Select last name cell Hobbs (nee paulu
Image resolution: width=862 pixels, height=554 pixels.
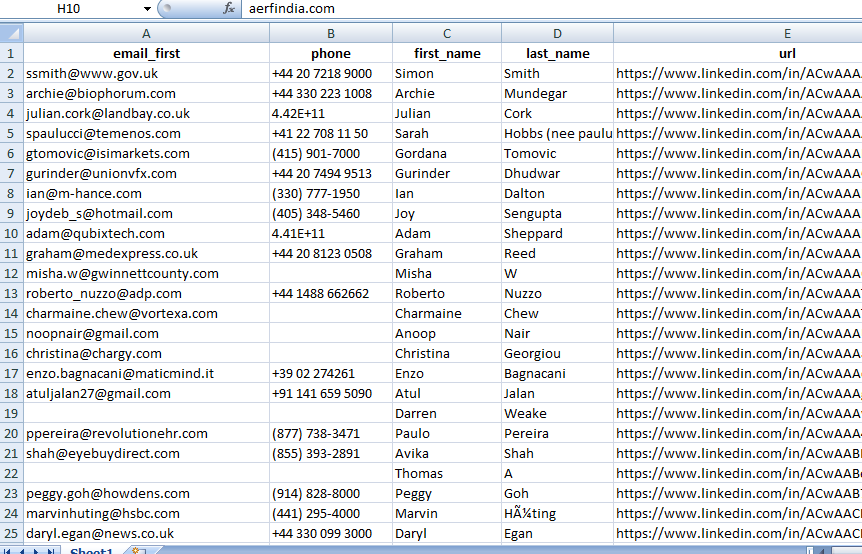click(x=557, y=134)
